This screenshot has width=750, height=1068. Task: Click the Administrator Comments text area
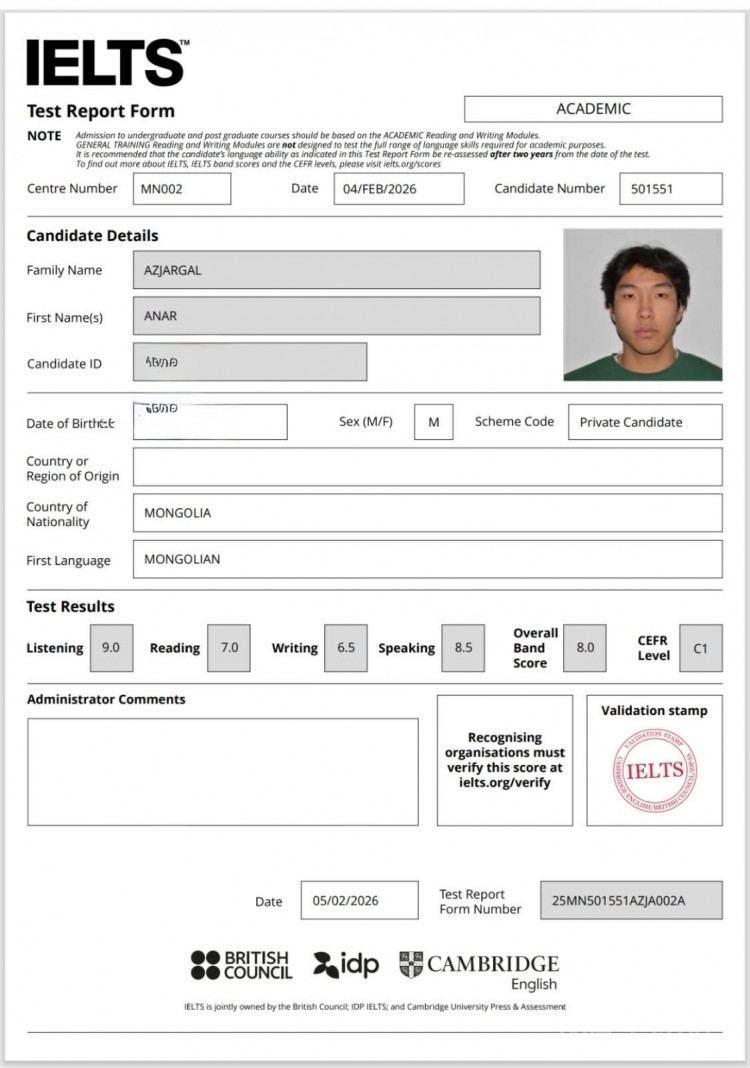[x=222, y=771]
